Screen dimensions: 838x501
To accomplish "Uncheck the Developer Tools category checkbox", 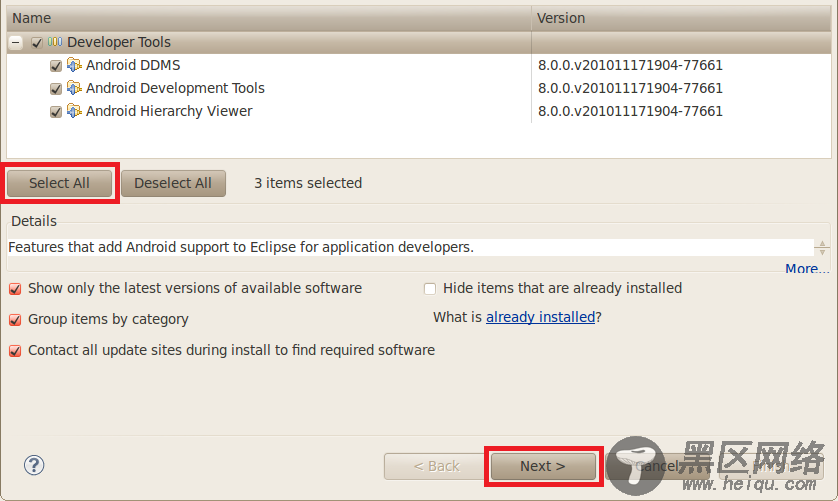I will 37,42.
